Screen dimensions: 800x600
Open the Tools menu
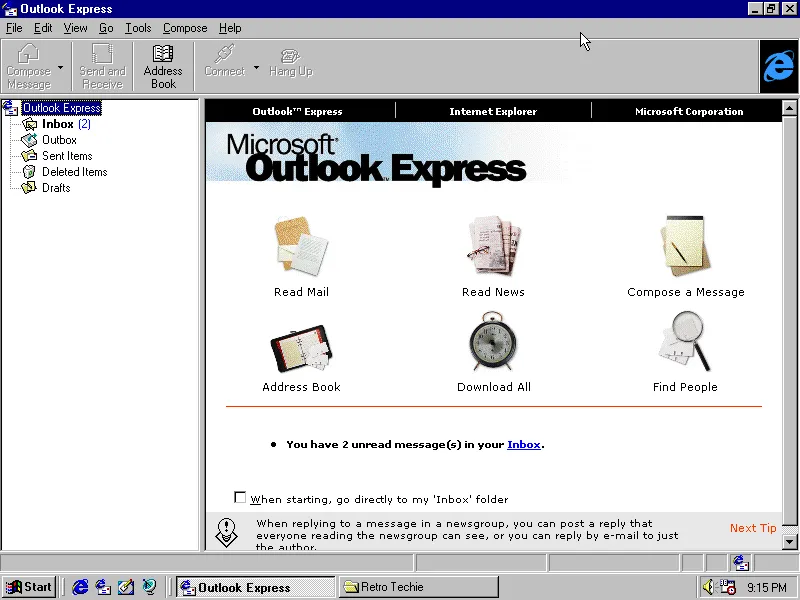(x=138, y=28)
